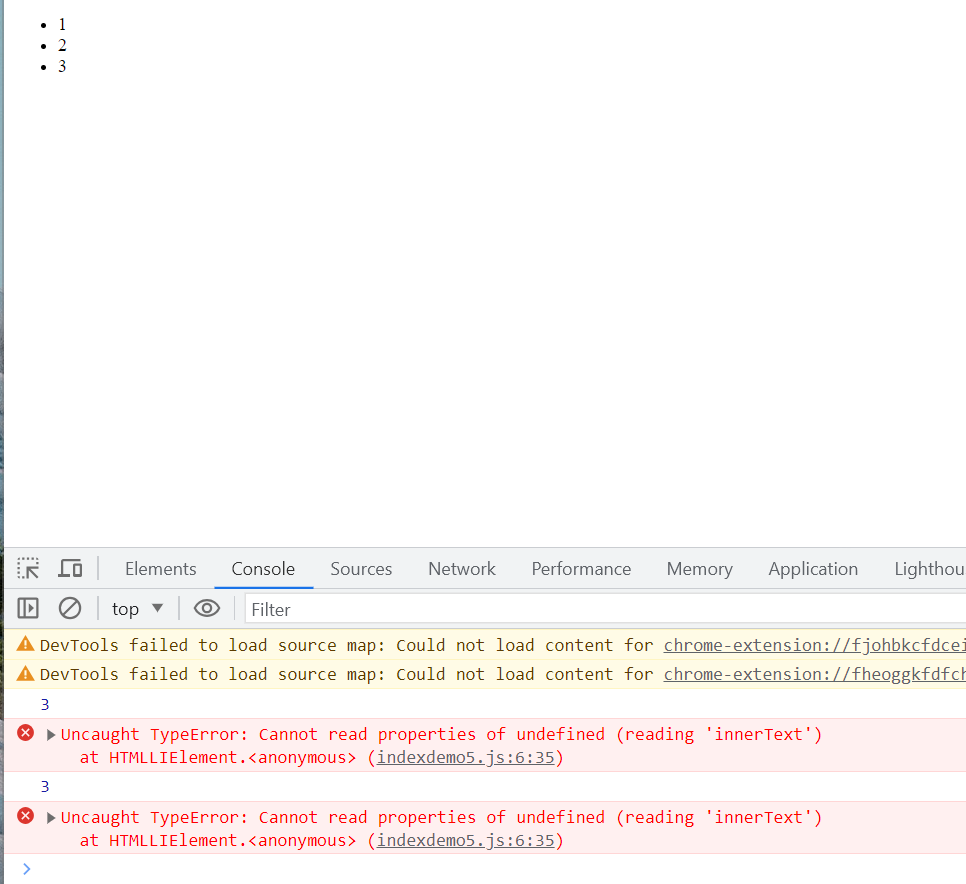Click the second warning triangle icon
966x884 pixels.
pos(25,673)
